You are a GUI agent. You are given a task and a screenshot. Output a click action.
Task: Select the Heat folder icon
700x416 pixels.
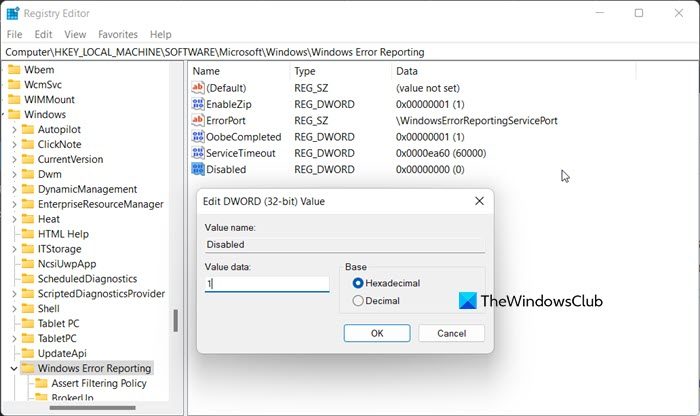click(x=28, y=219)
